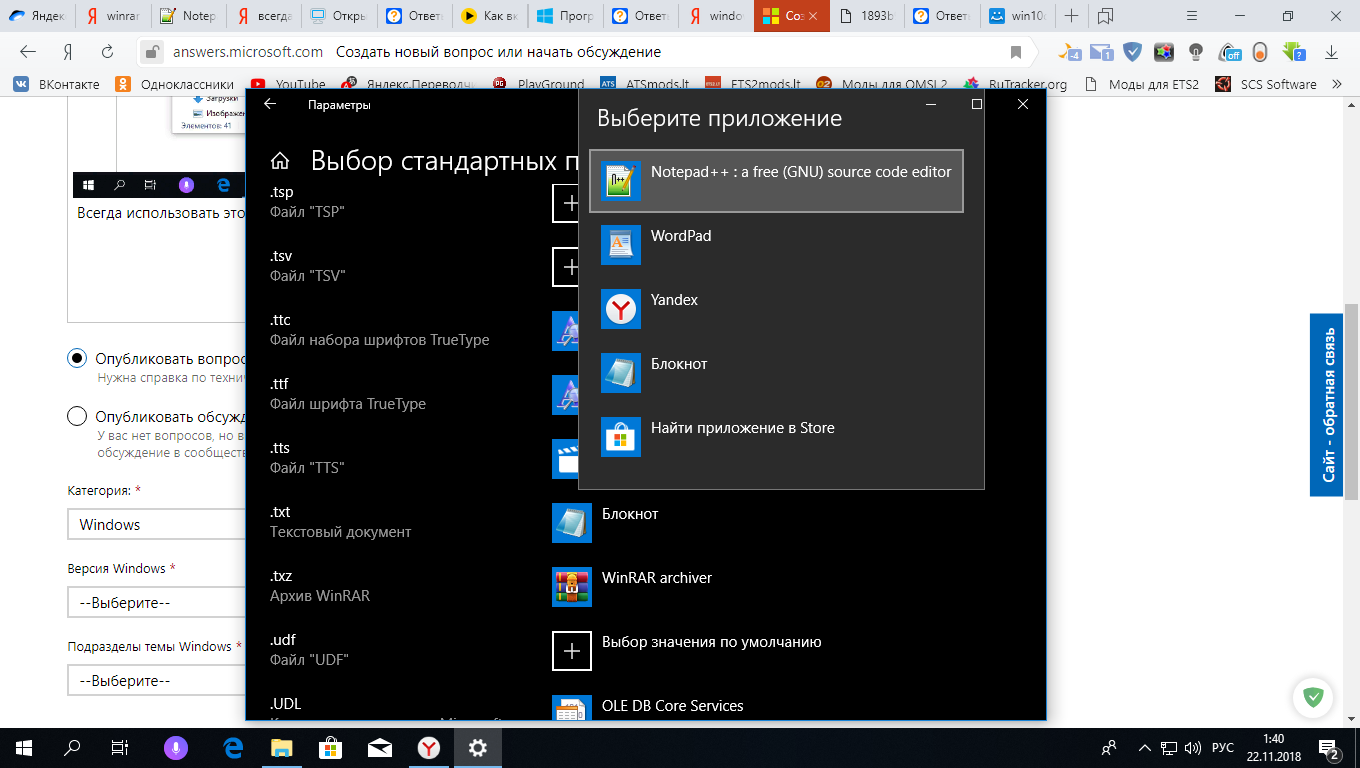Click OLE DB Core Services icon
This screenshot has width=1360, height=768.
click(571, 708)
